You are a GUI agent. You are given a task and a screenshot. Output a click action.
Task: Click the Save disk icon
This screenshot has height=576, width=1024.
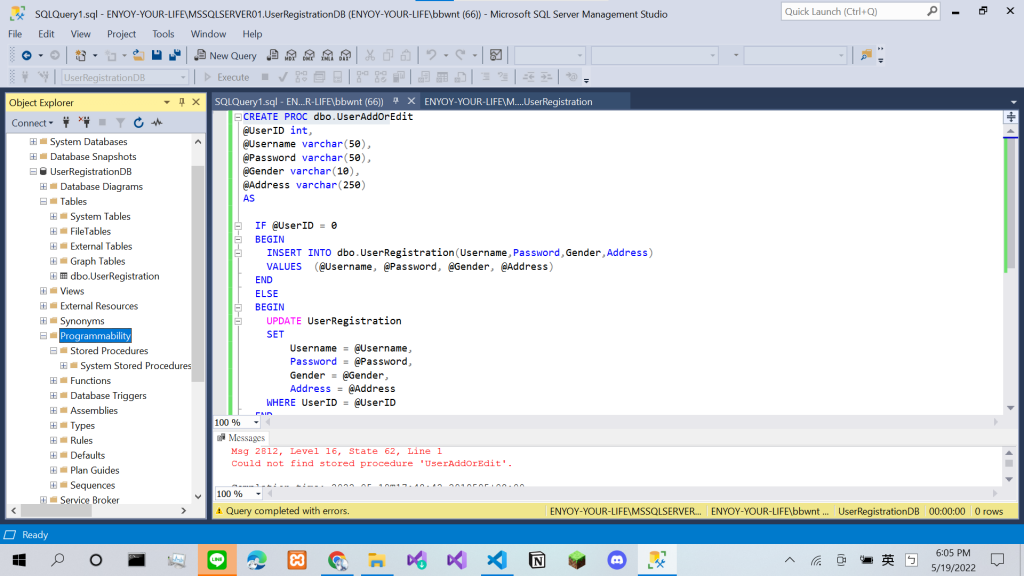pyautogui.click(x=157, y=56)
